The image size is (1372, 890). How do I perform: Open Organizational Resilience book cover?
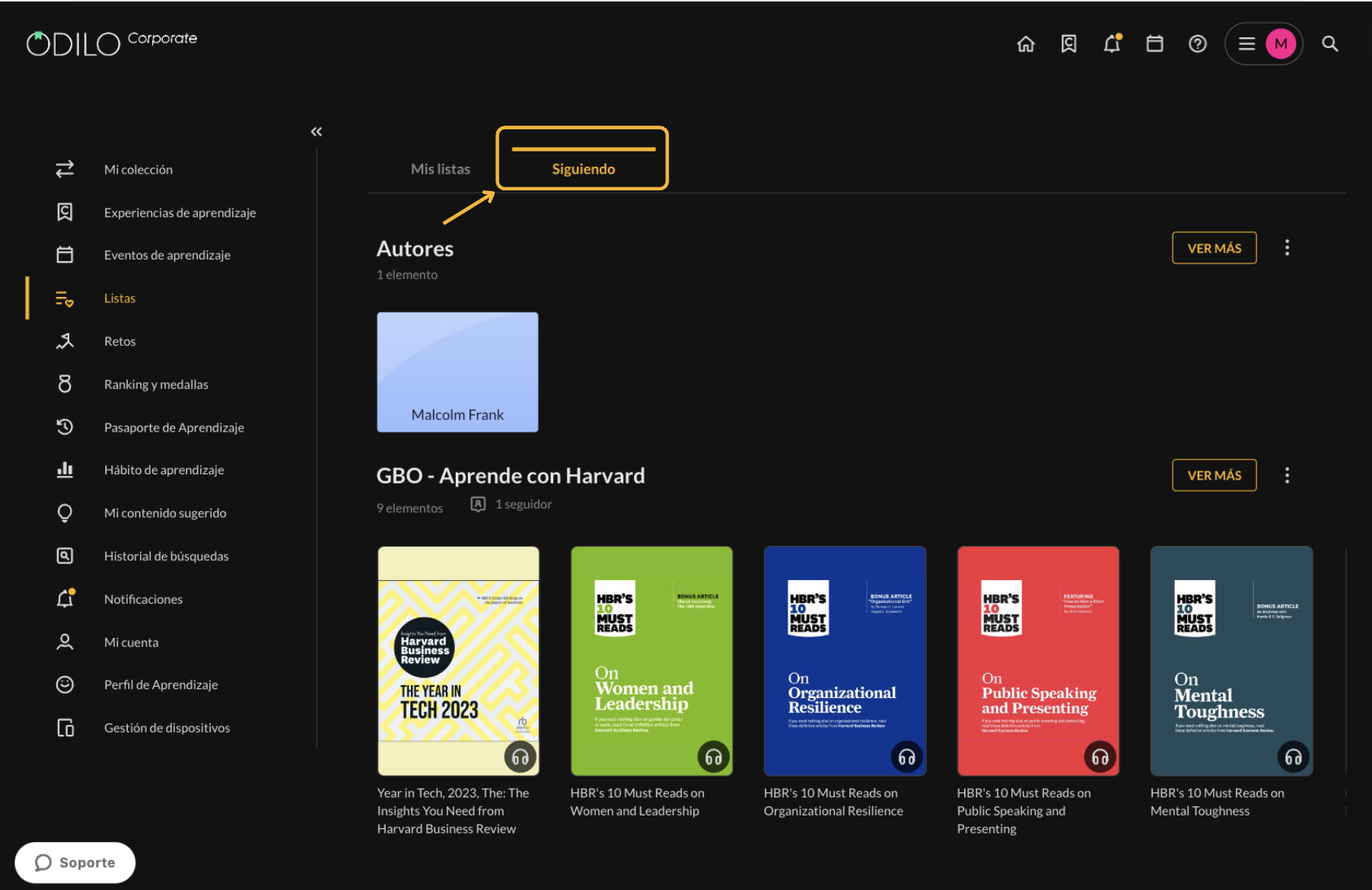845,661
